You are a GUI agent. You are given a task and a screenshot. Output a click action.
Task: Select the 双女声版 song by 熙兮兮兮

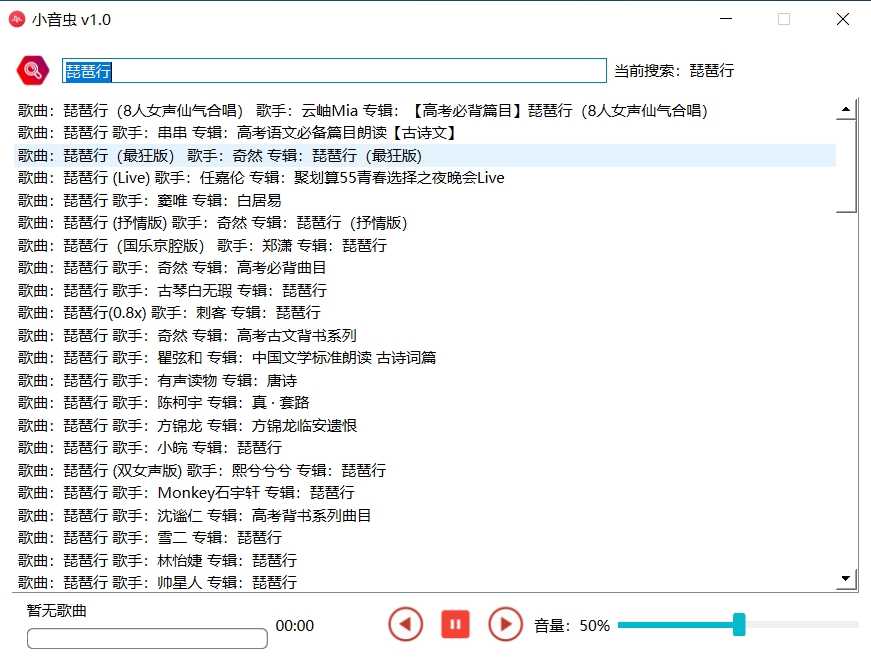pos(425,470)
